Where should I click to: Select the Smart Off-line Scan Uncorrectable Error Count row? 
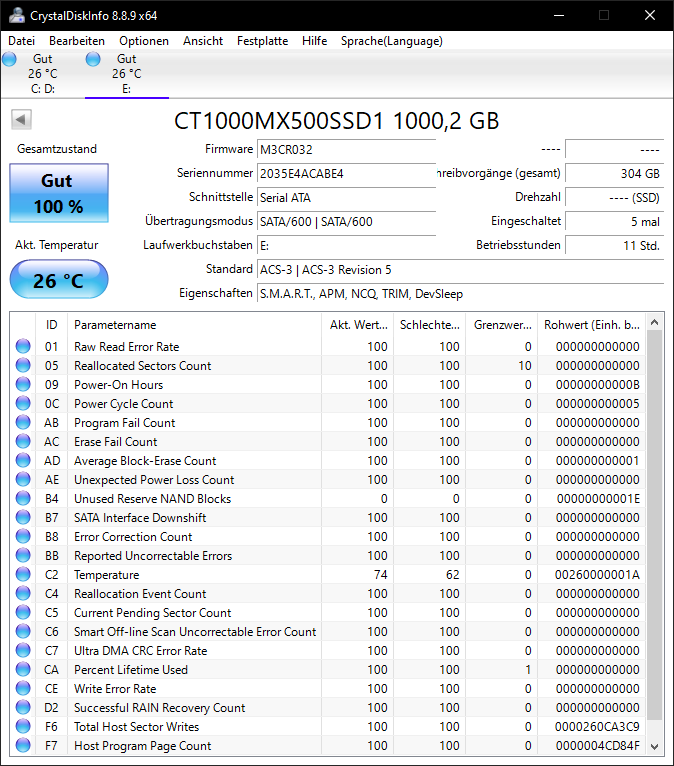pyautogui.click(x=328, y=632)
